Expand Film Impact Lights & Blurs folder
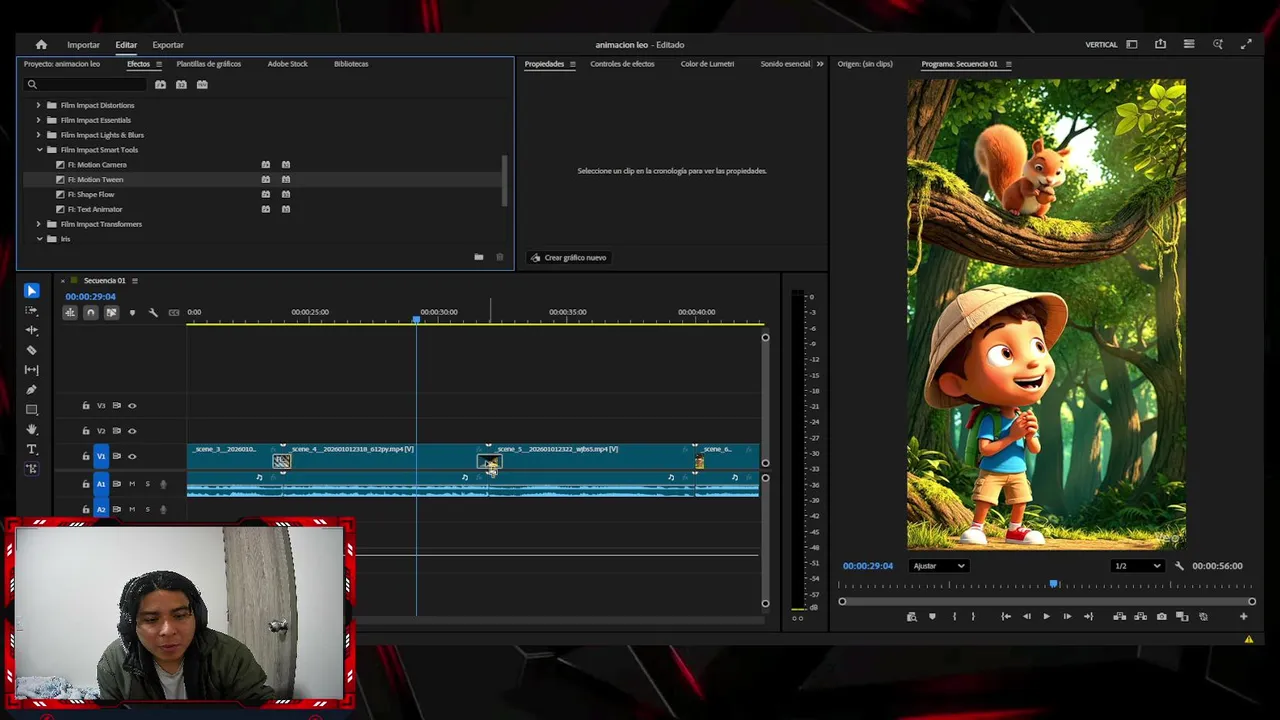This screenshot has height=720, width=1280. 39,135
